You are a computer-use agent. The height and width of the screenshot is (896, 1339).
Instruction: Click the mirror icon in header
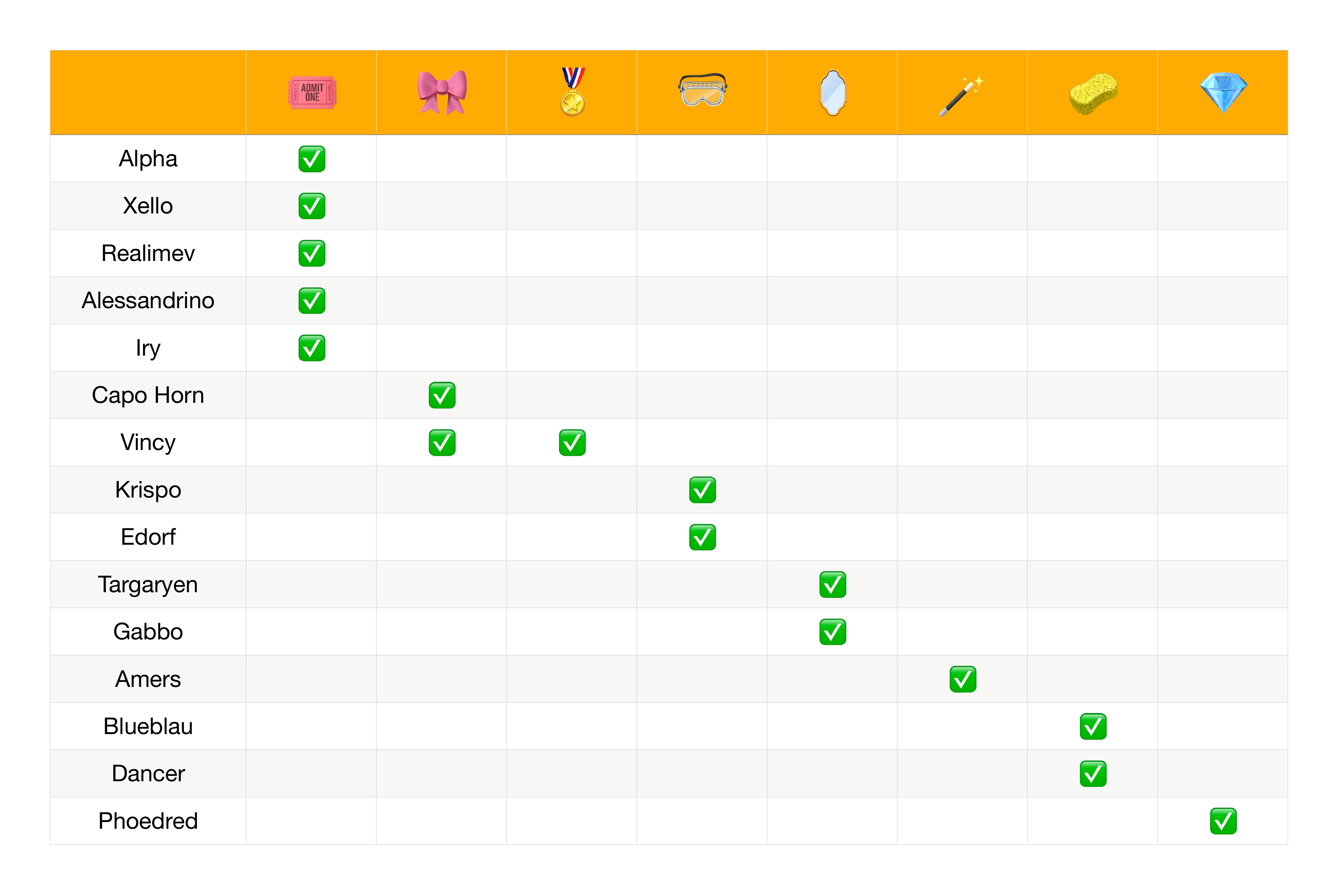pos(833,93)
